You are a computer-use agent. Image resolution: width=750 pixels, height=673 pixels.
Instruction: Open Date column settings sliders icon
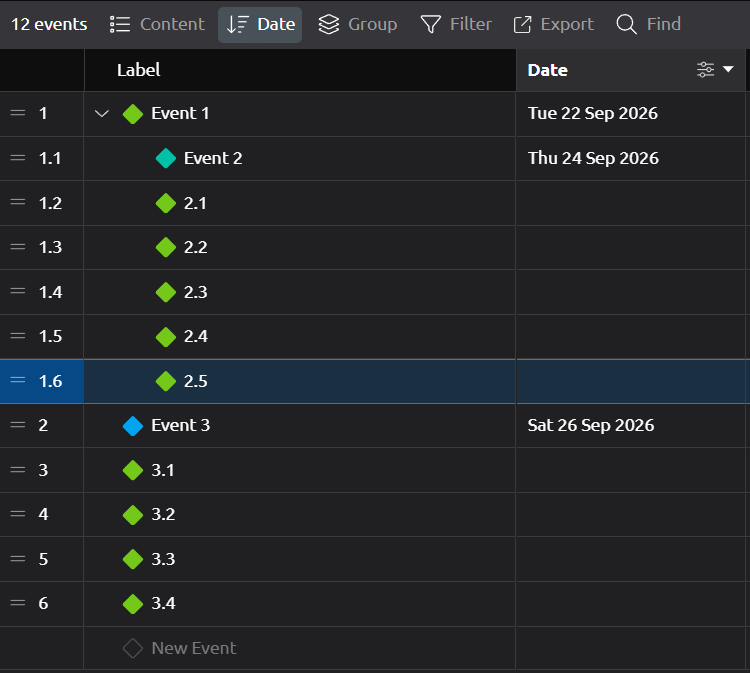pyautogui.click(x=706, y=70)
